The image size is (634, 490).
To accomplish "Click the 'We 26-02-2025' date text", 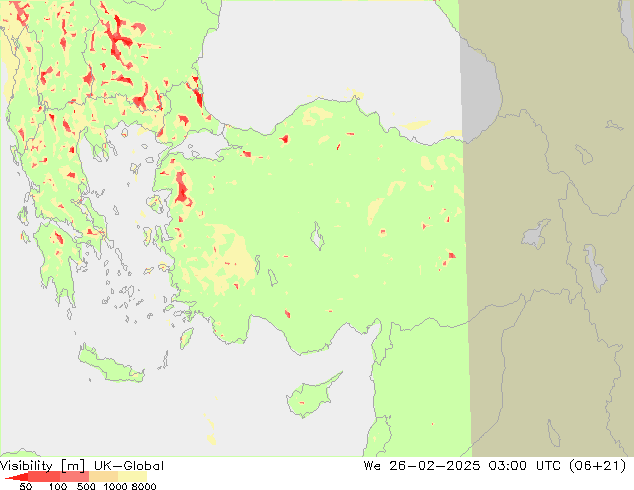I will 422,466.
